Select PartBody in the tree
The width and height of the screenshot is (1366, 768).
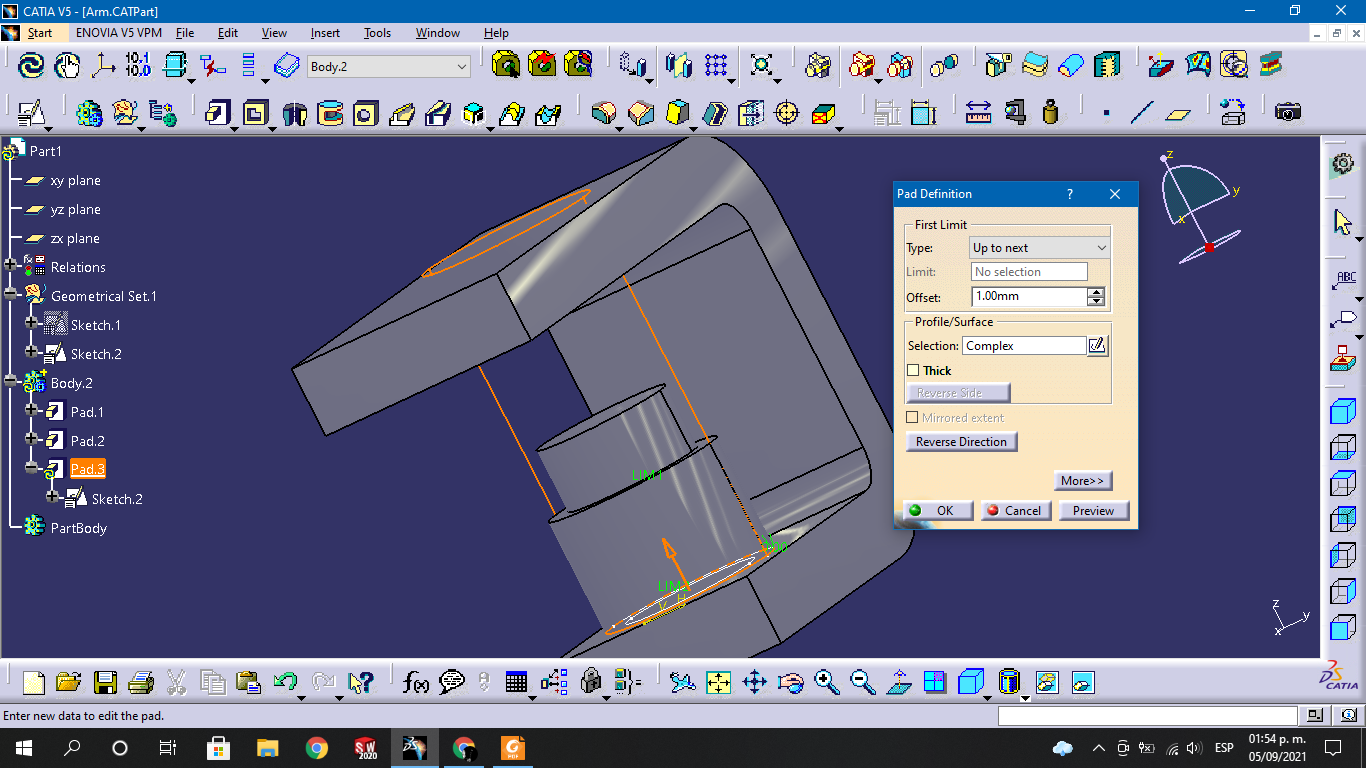click(x=78, y=527)
